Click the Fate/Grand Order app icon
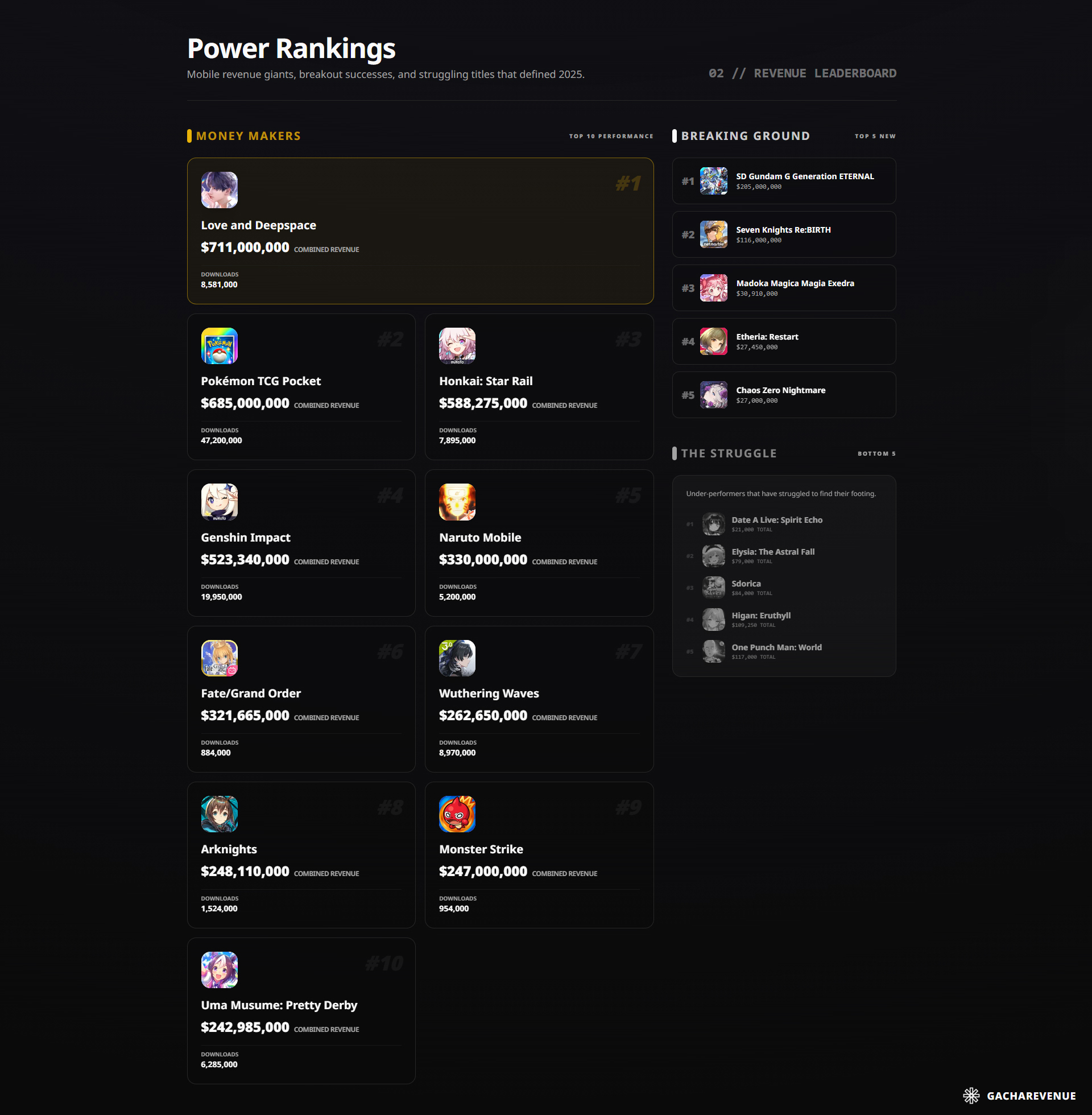The image size is (1092, 1115). pyautogui.click(x=219, y=658)
